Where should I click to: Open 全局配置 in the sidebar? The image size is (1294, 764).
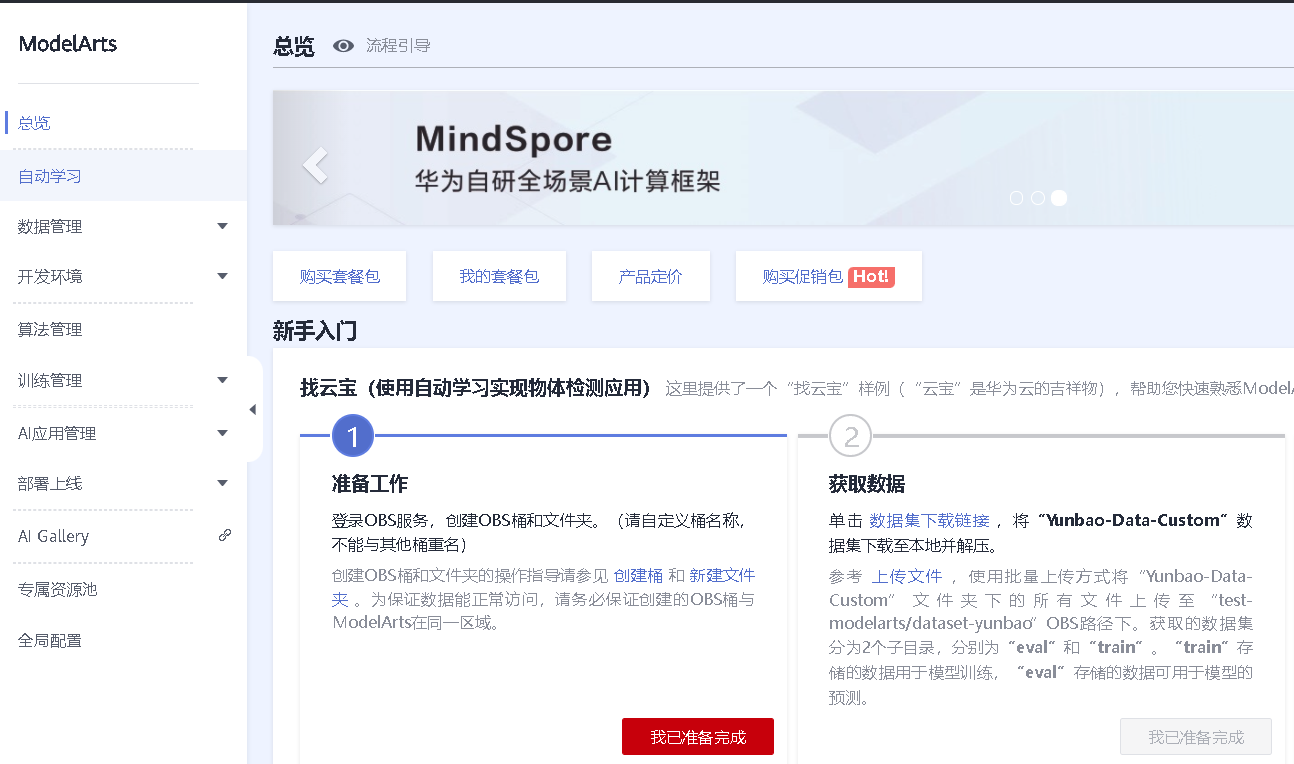(49, 640)
